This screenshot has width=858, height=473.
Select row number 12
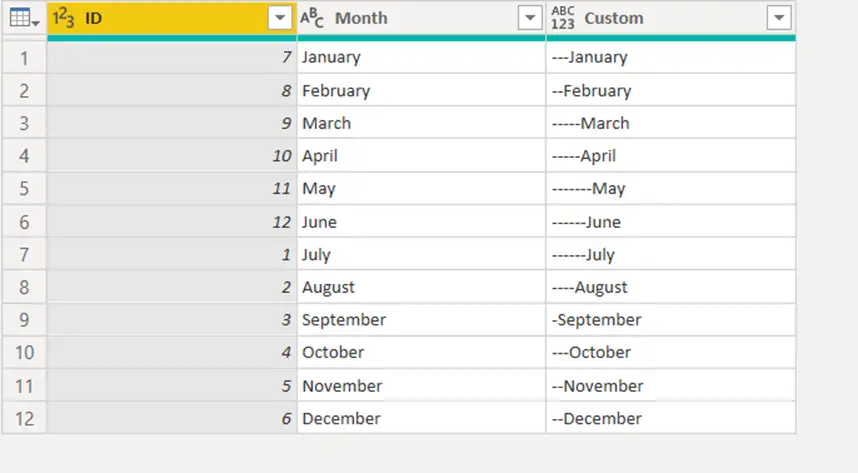tap(24, 418)
